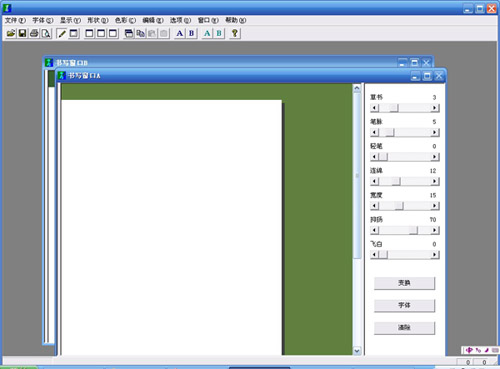Increase 飞白 value with right arrow
This screenshot has height=369, width=500.
tap(434, 255)
